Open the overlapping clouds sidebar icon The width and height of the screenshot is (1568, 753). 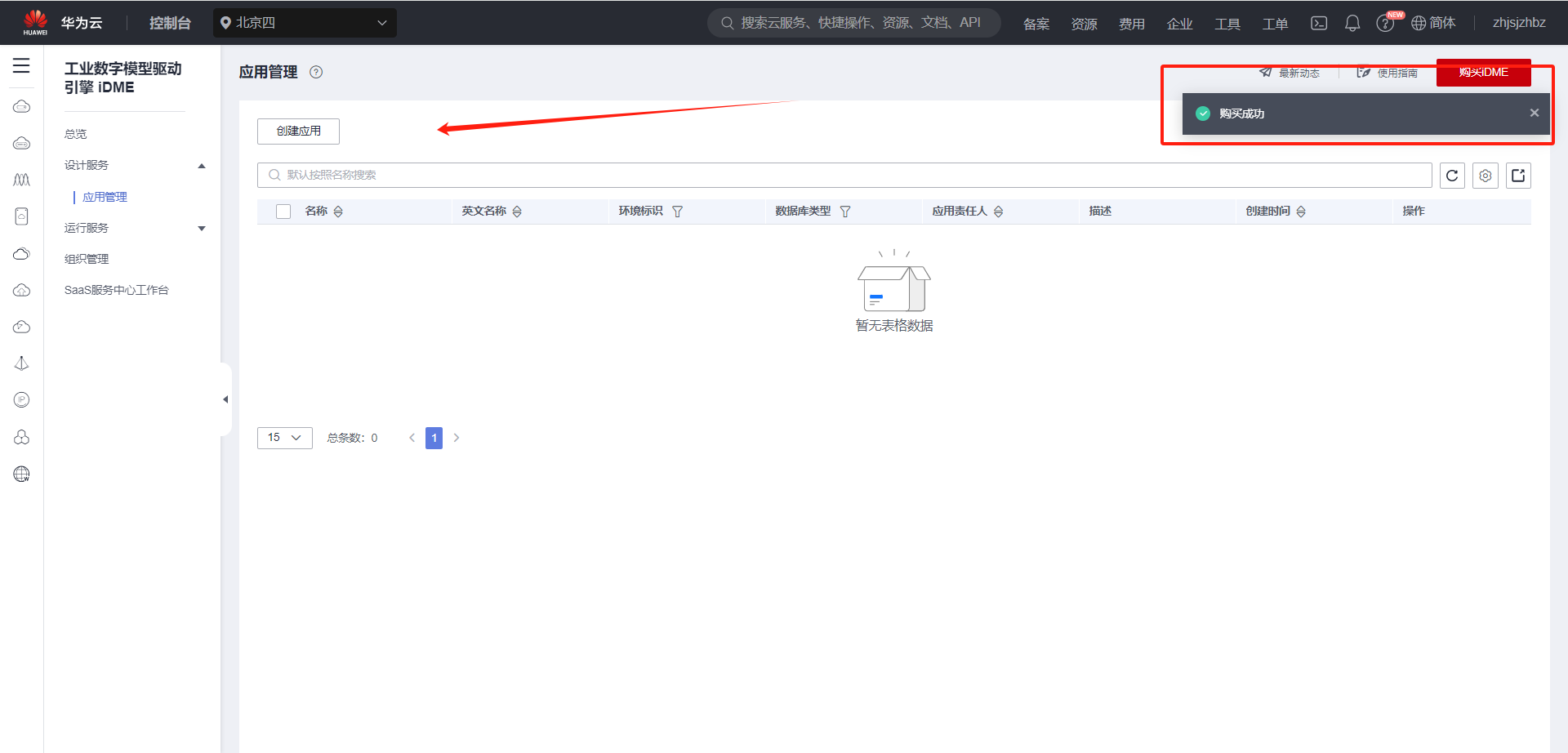point(22,253)
